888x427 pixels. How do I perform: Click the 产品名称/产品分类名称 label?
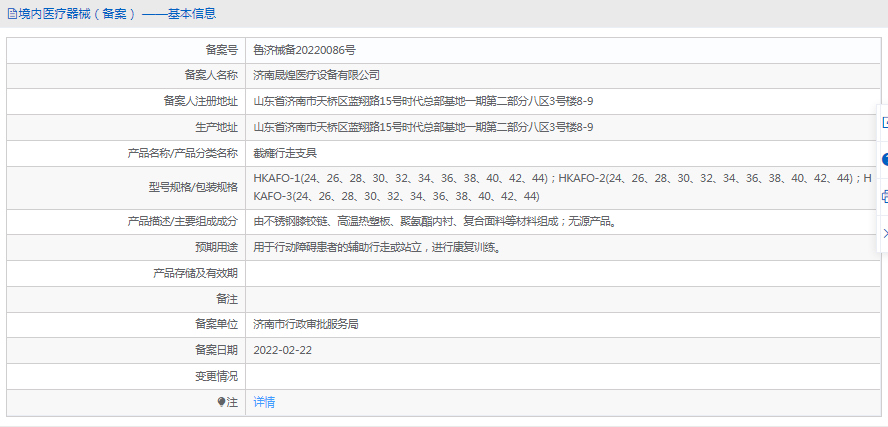(x=183, y=153)
